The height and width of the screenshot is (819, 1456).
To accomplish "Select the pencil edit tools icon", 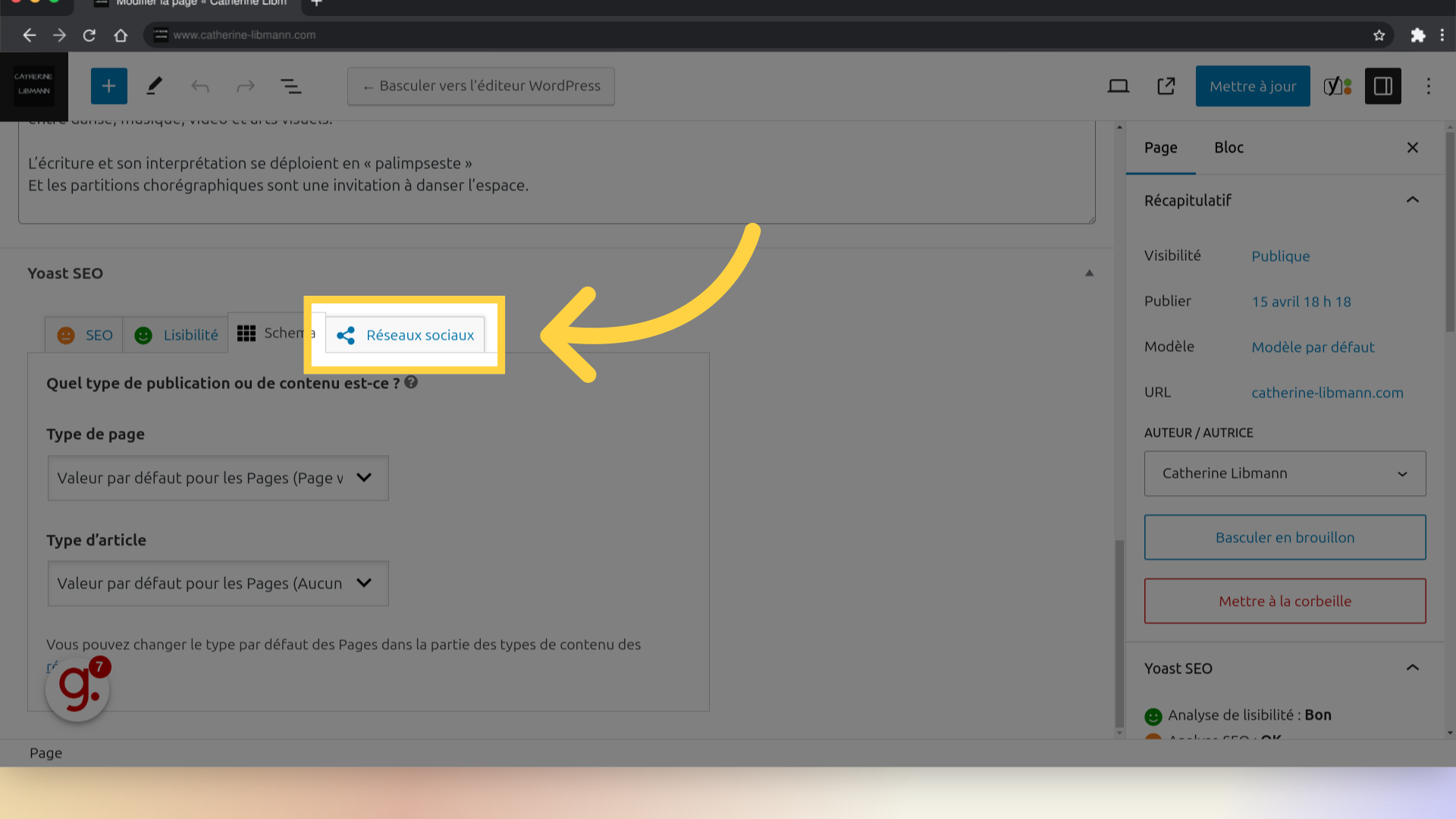I will click(x=154, y=86).
